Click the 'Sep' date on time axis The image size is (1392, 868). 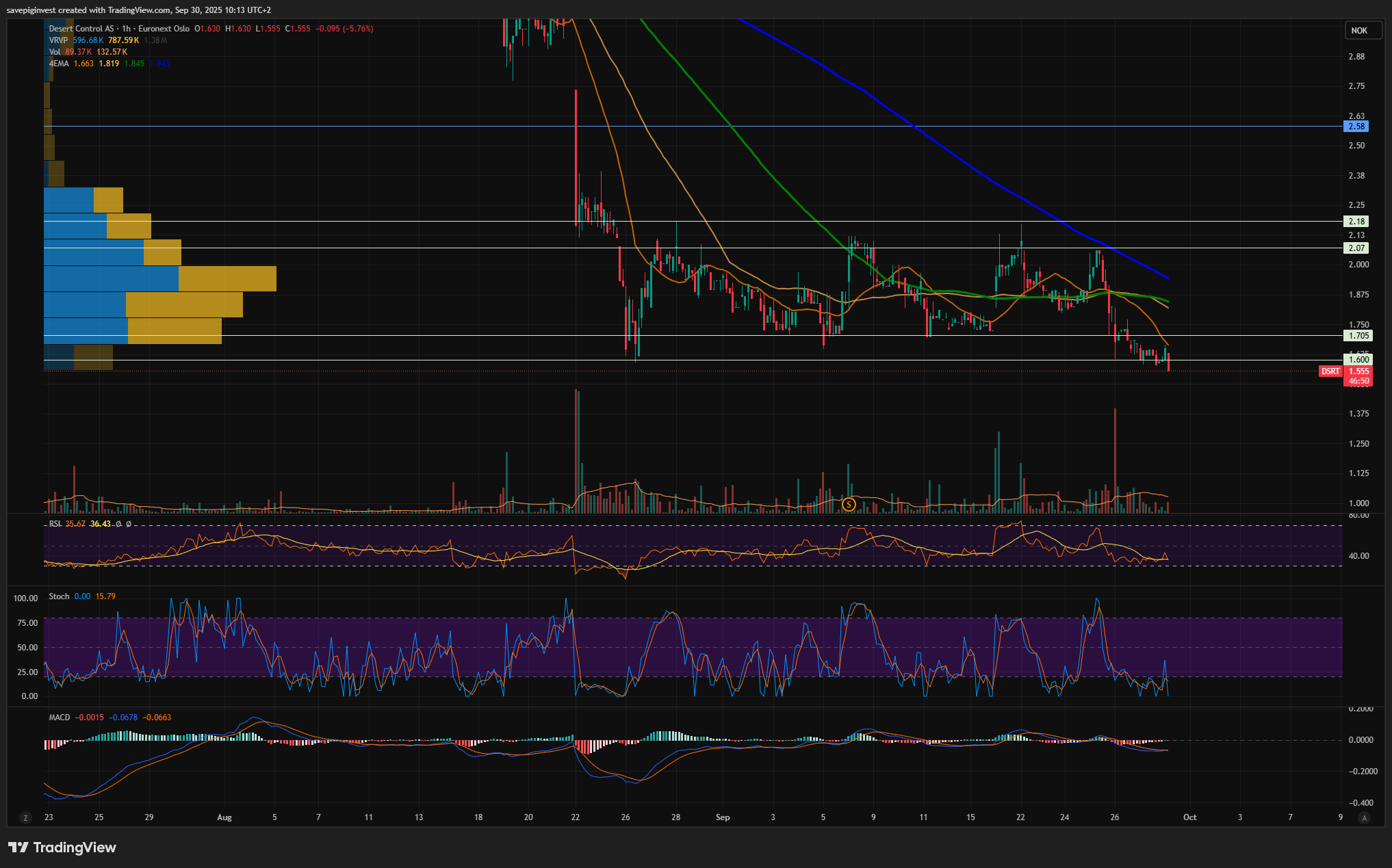coord(722,817)
